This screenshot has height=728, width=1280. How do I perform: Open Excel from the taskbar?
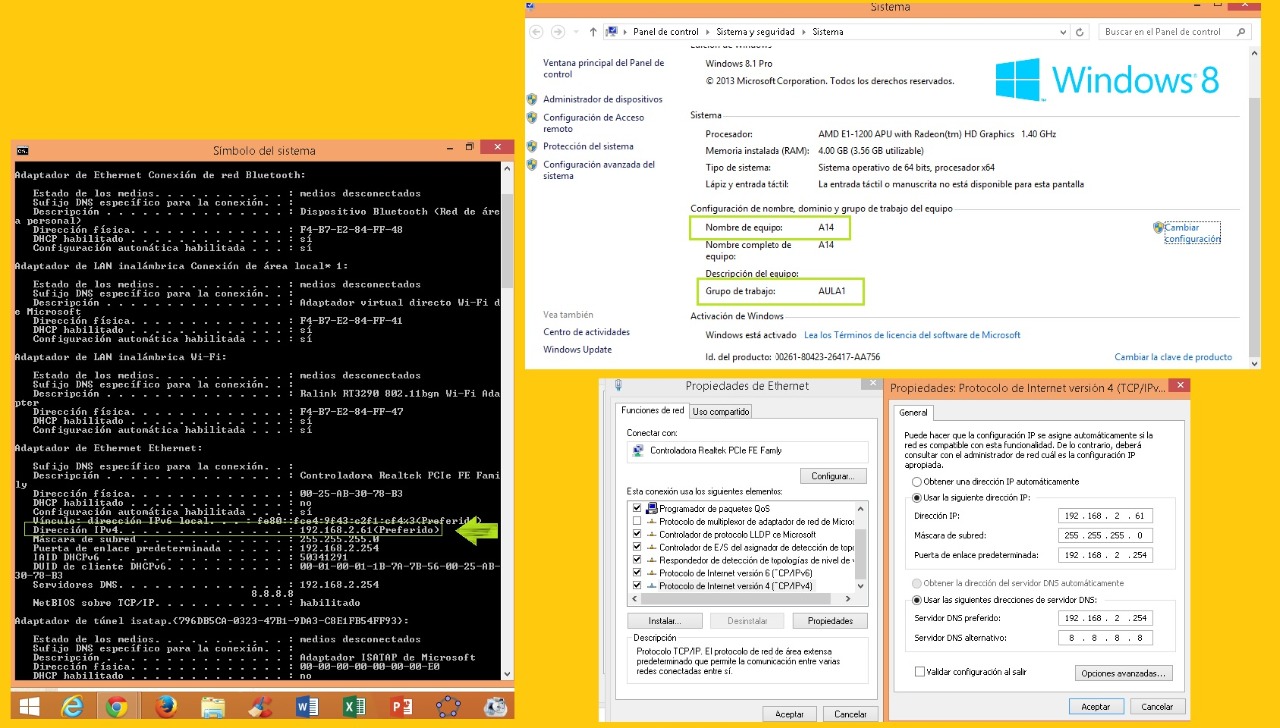(354, 706)
